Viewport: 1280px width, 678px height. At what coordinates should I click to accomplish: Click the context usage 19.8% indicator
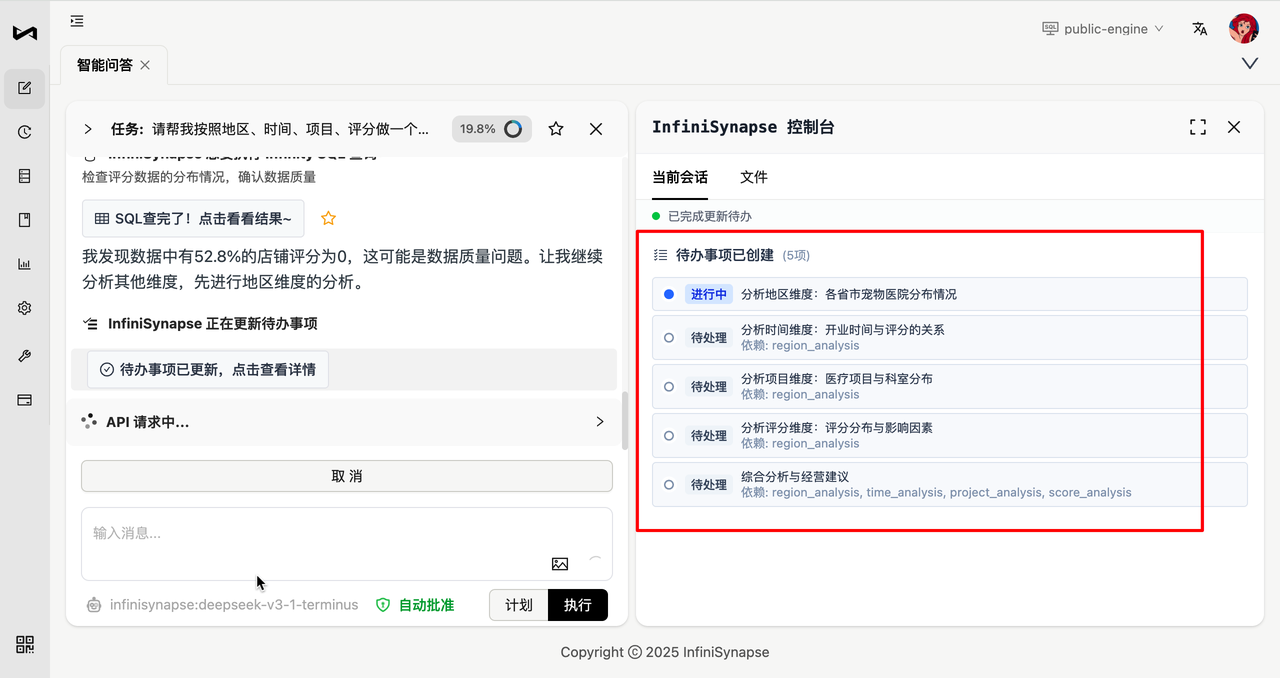pos(491,129)
